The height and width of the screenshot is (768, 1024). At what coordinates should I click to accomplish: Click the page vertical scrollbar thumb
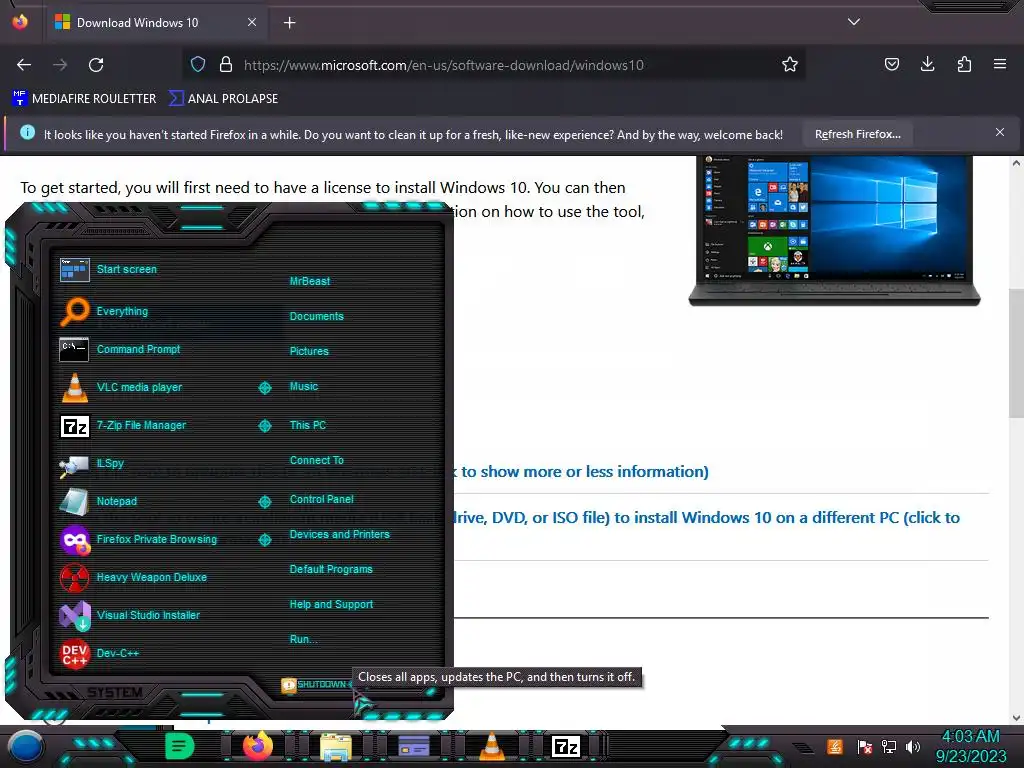(x=1016, y=353)
